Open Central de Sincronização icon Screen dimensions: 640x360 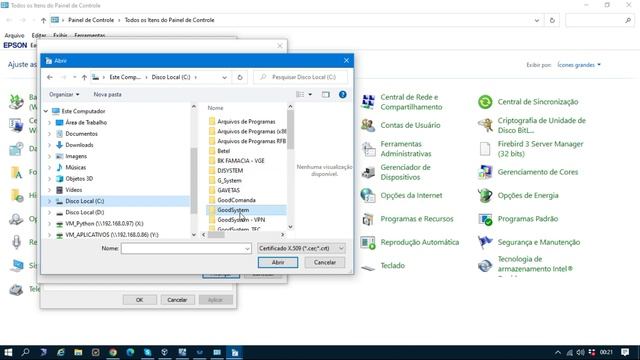click(x=485, y=102)
